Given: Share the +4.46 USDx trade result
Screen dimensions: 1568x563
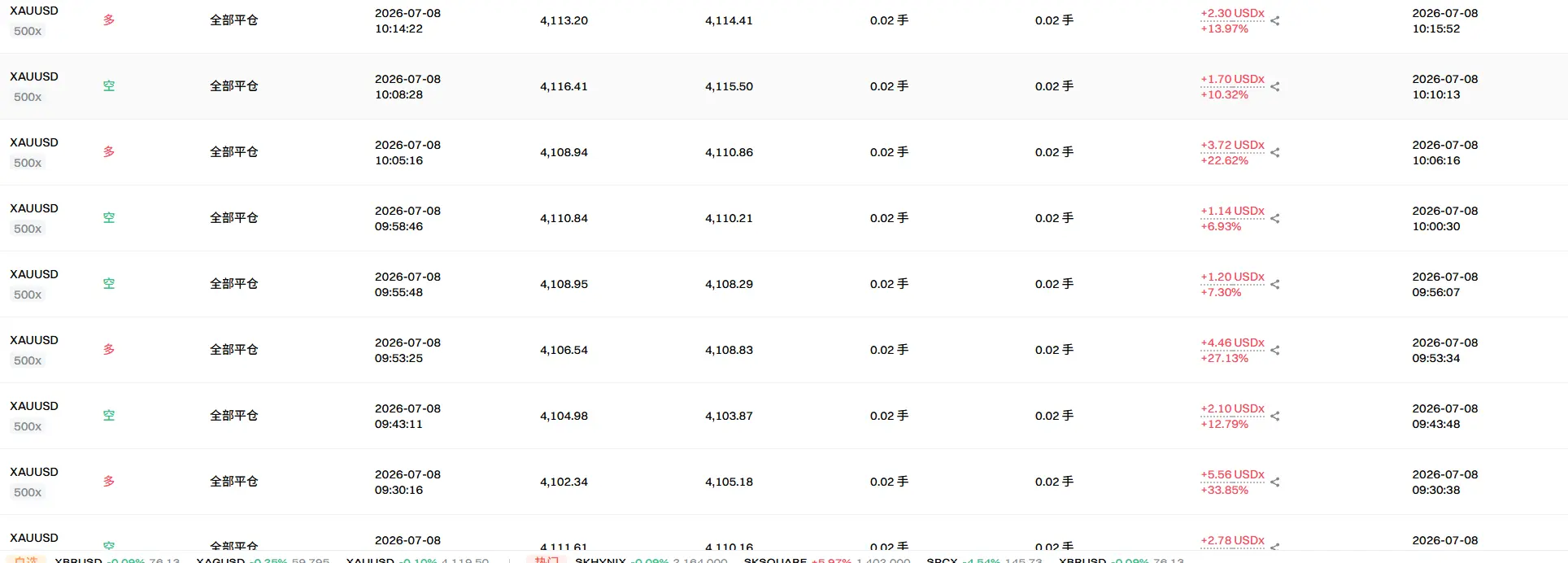Looking at the screenshot, I should tap(1274, 351).
